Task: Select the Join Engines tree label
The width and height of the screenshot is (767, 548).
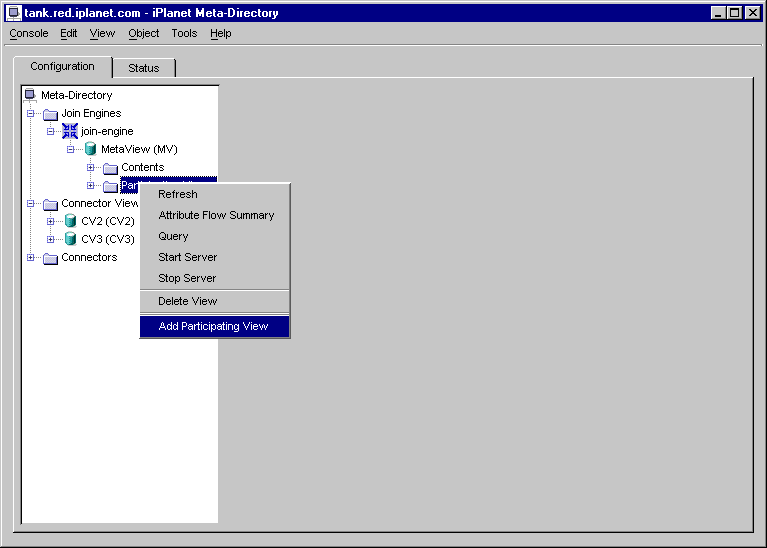Action: point(91,114)
